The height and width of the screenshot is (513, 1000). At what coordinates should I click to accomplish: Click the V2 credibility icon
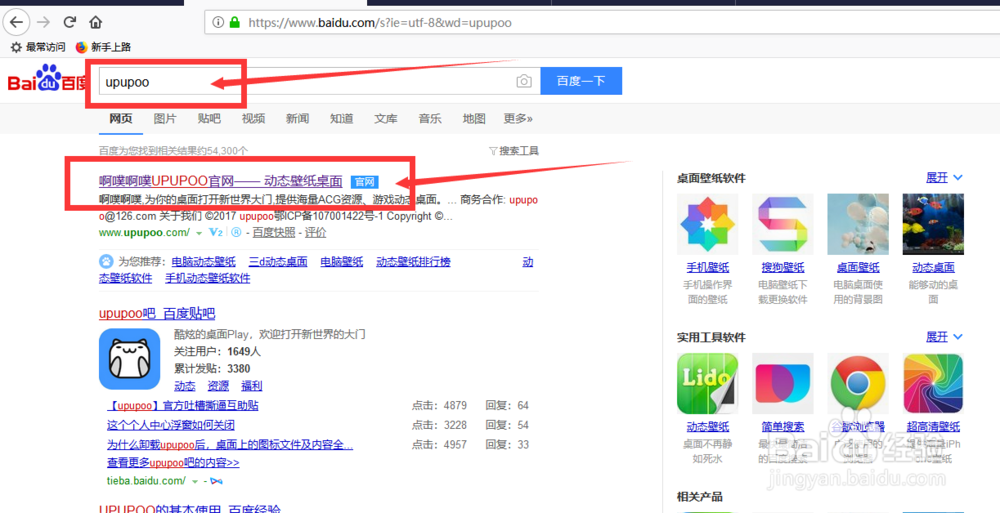(216, 233)
